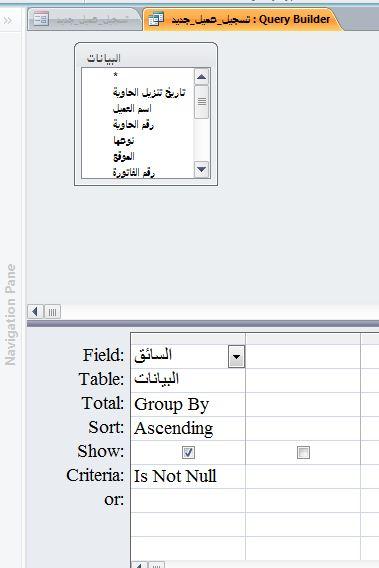The height and width of the screenshot is (568, 379).
Task: Click the Query Builder tab icon
Action: [x=156, y=19]
